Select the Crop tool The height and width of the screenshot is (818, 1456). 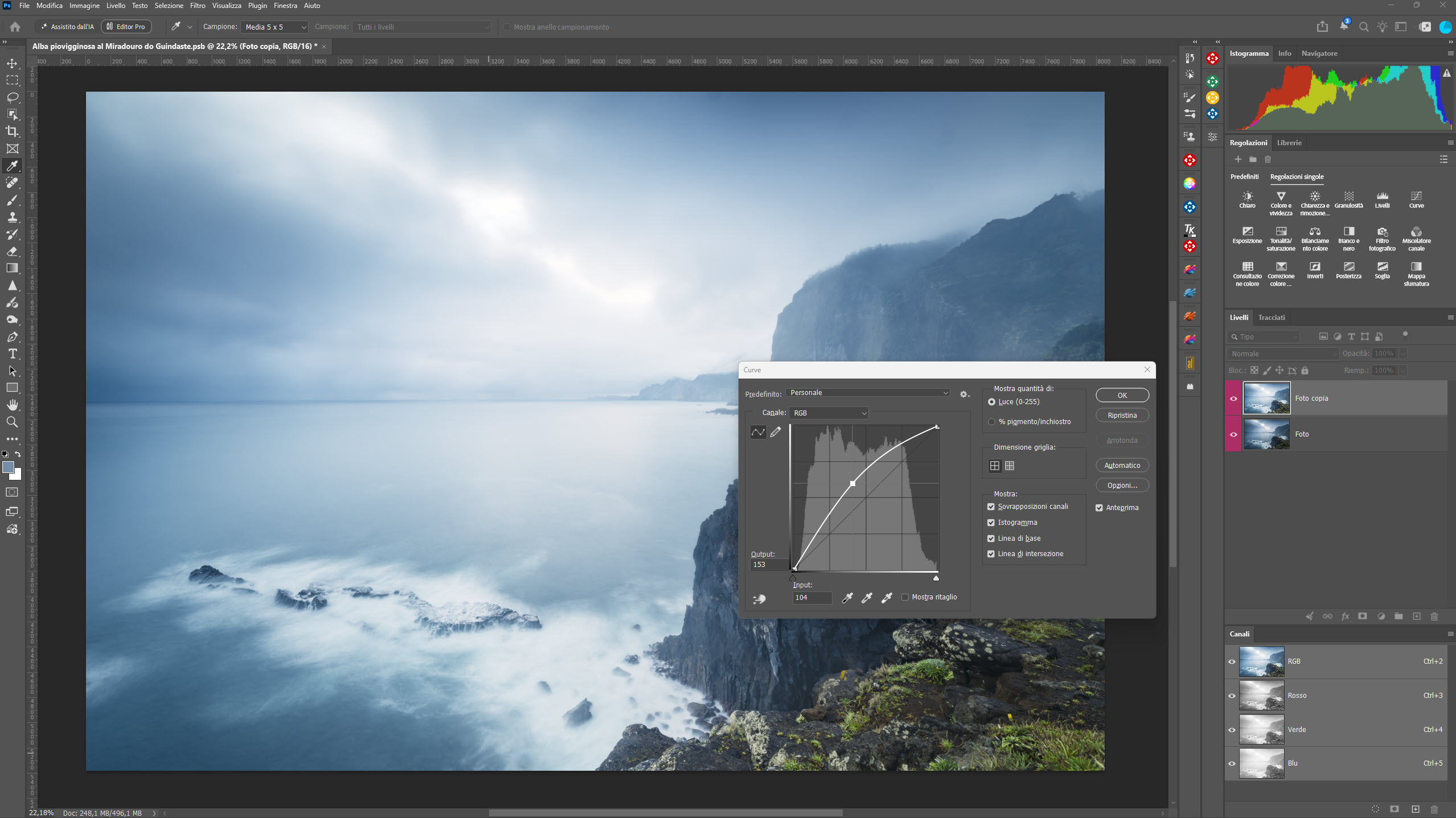(12, 131)
